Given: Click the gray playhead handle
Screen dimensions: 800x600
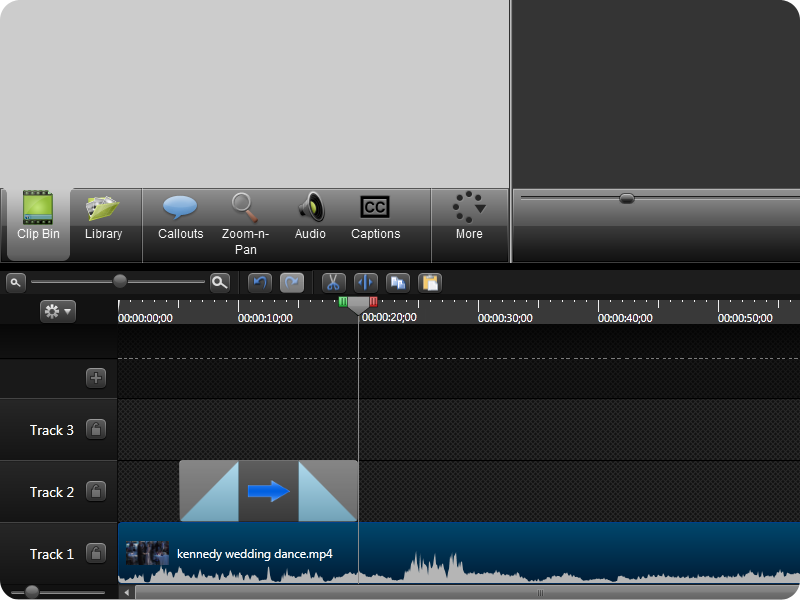Looking at the screenshot, I should coord(358,306).
